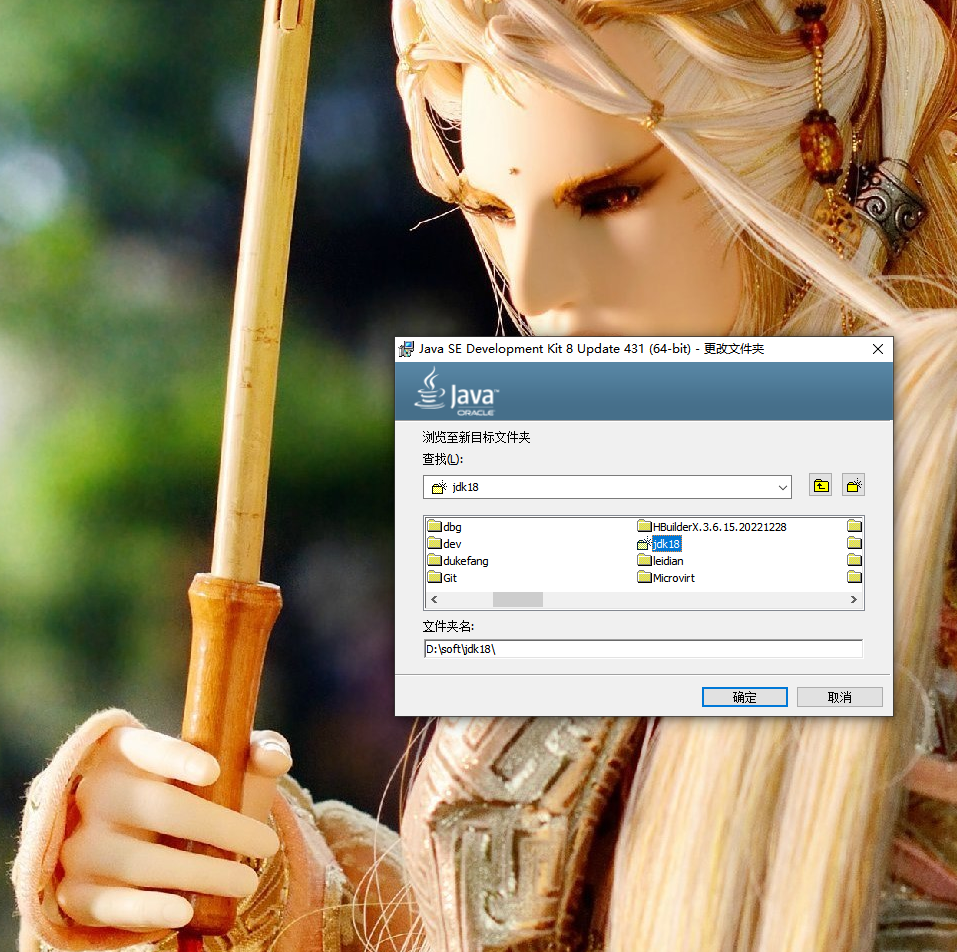Close the 更改文件夹 dialog
The width and height of the screenshot is (957, 952).
[878, 349]
